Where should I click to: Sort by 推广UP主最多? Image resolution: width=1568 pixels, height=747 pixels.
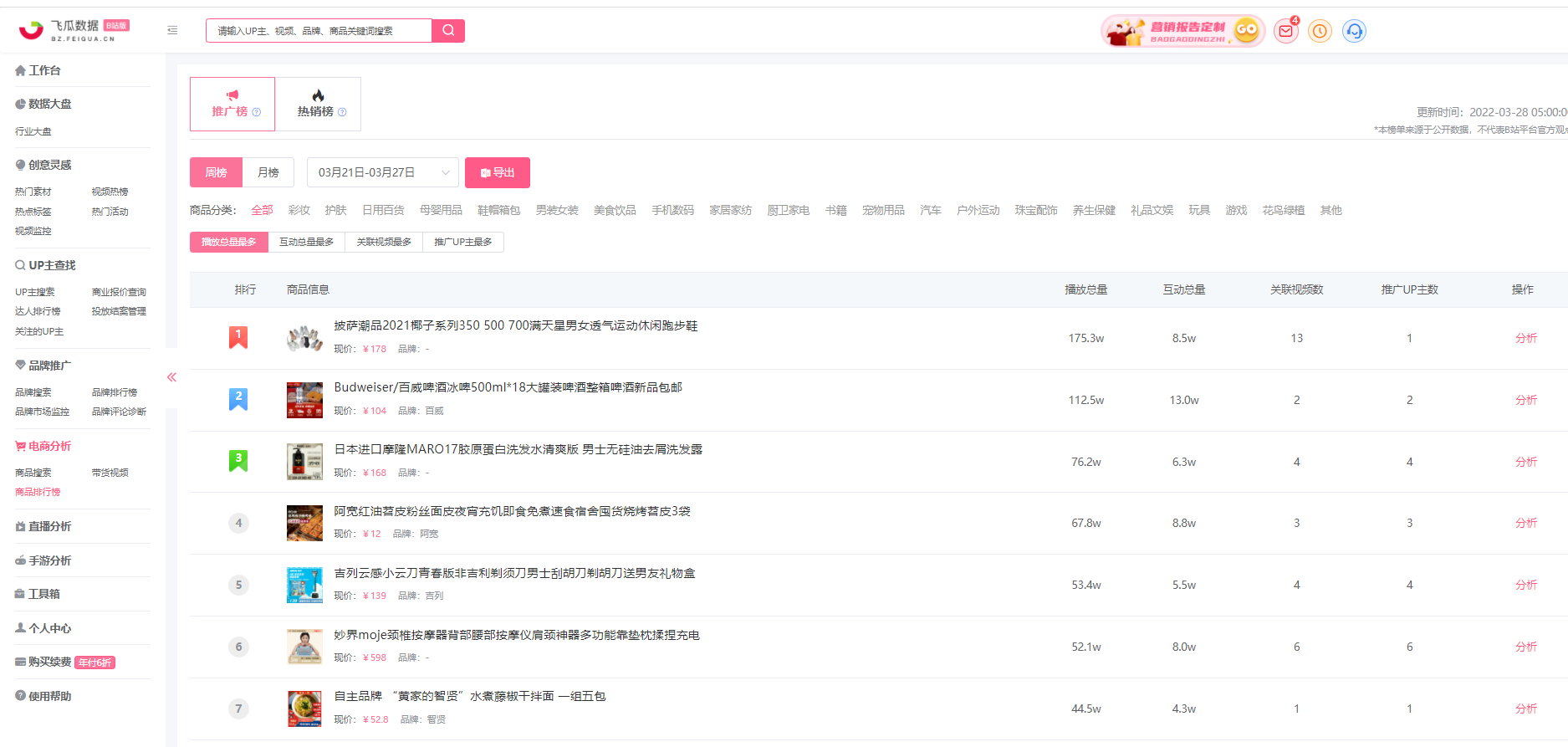(x=463, y=242)
